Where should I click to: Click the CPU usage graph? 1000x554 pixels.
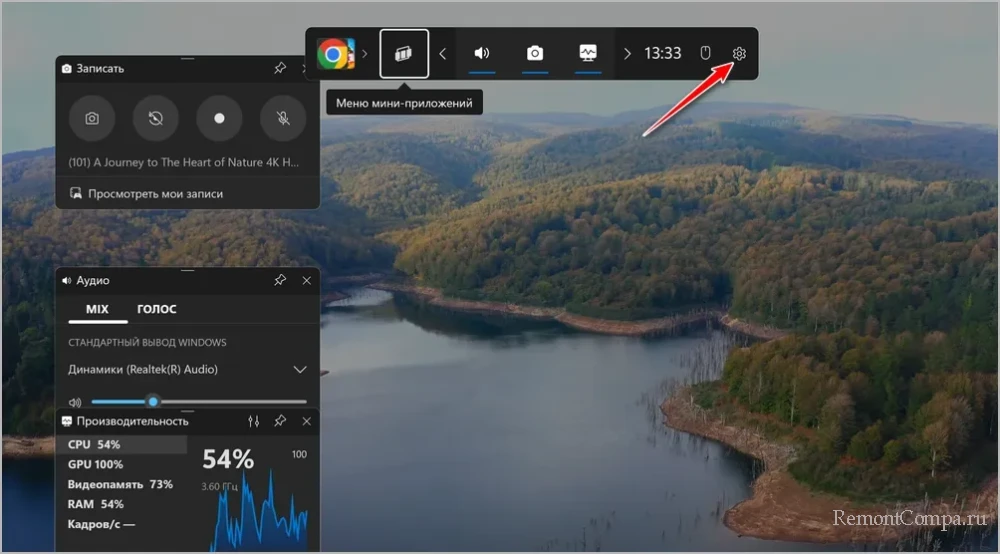(260, 513)
